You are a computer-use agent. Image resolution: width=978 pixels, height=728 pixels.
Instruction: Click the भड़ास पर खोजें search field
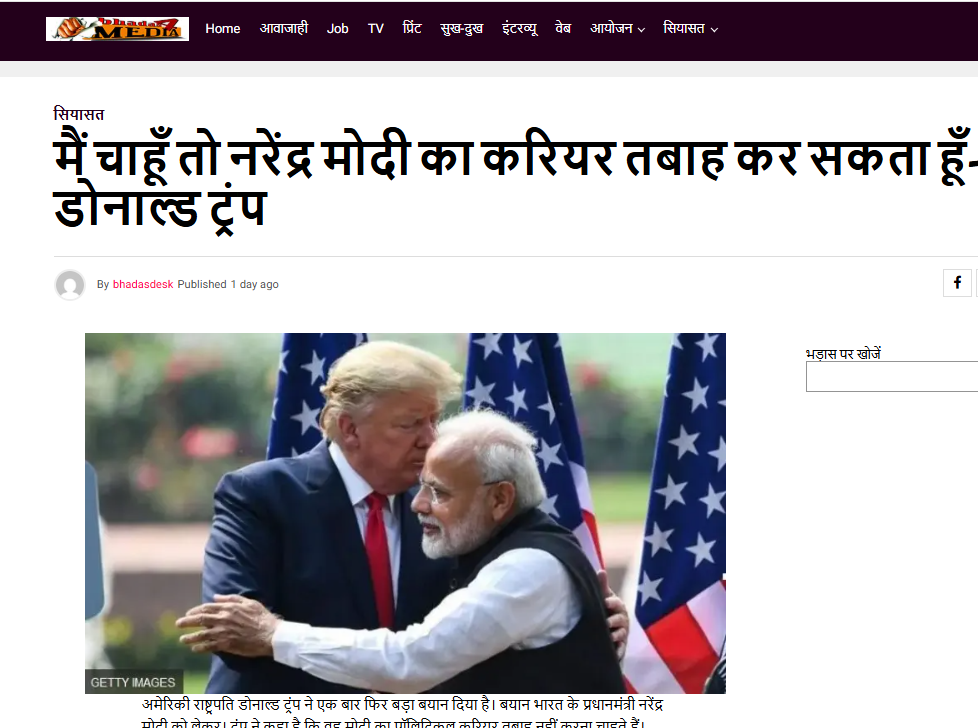tap(892, 376)
